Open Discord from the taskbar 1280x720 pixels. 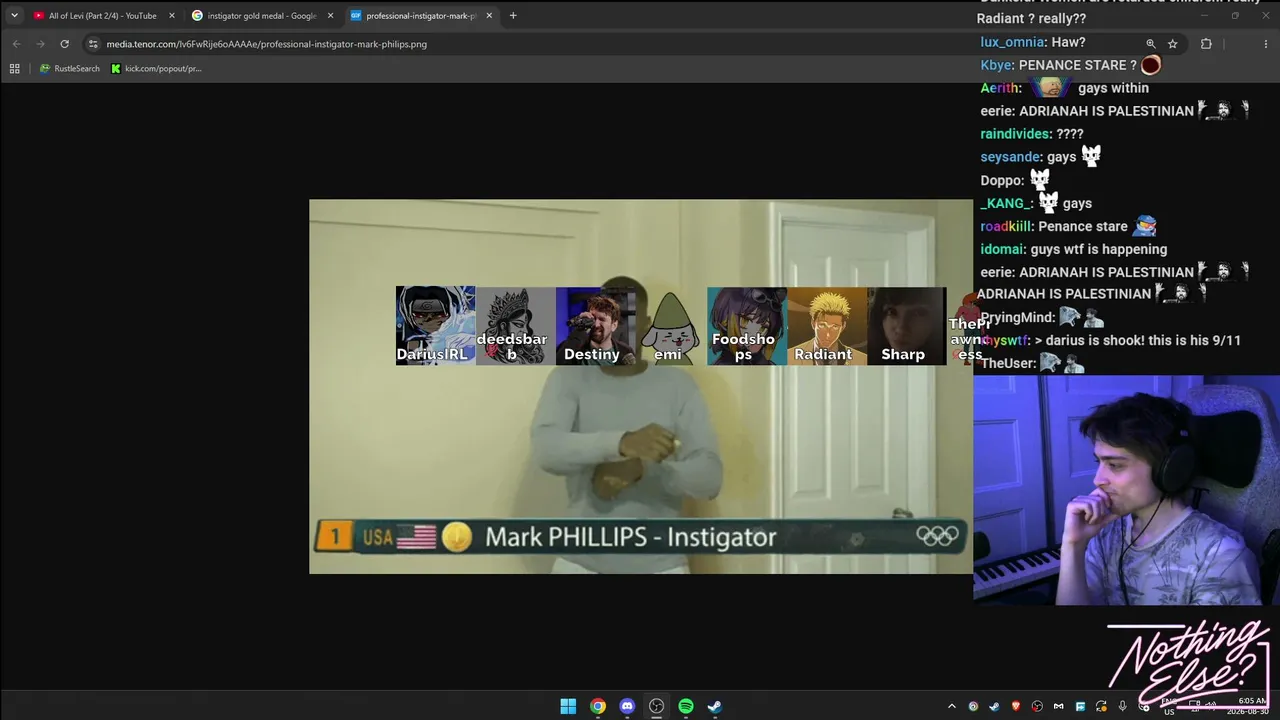(x=627, y=706)
